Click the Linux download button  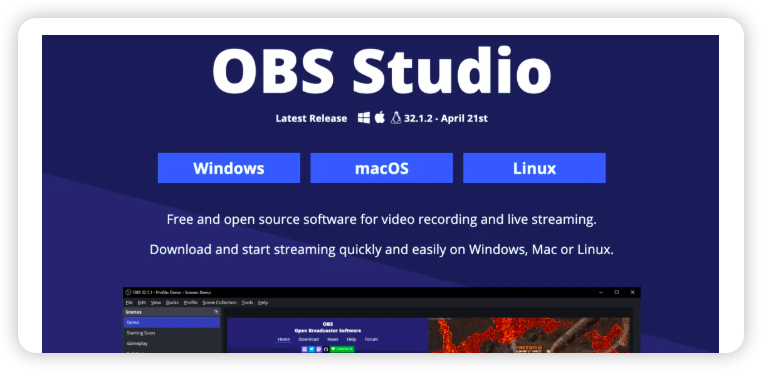[x=534, y=168]
